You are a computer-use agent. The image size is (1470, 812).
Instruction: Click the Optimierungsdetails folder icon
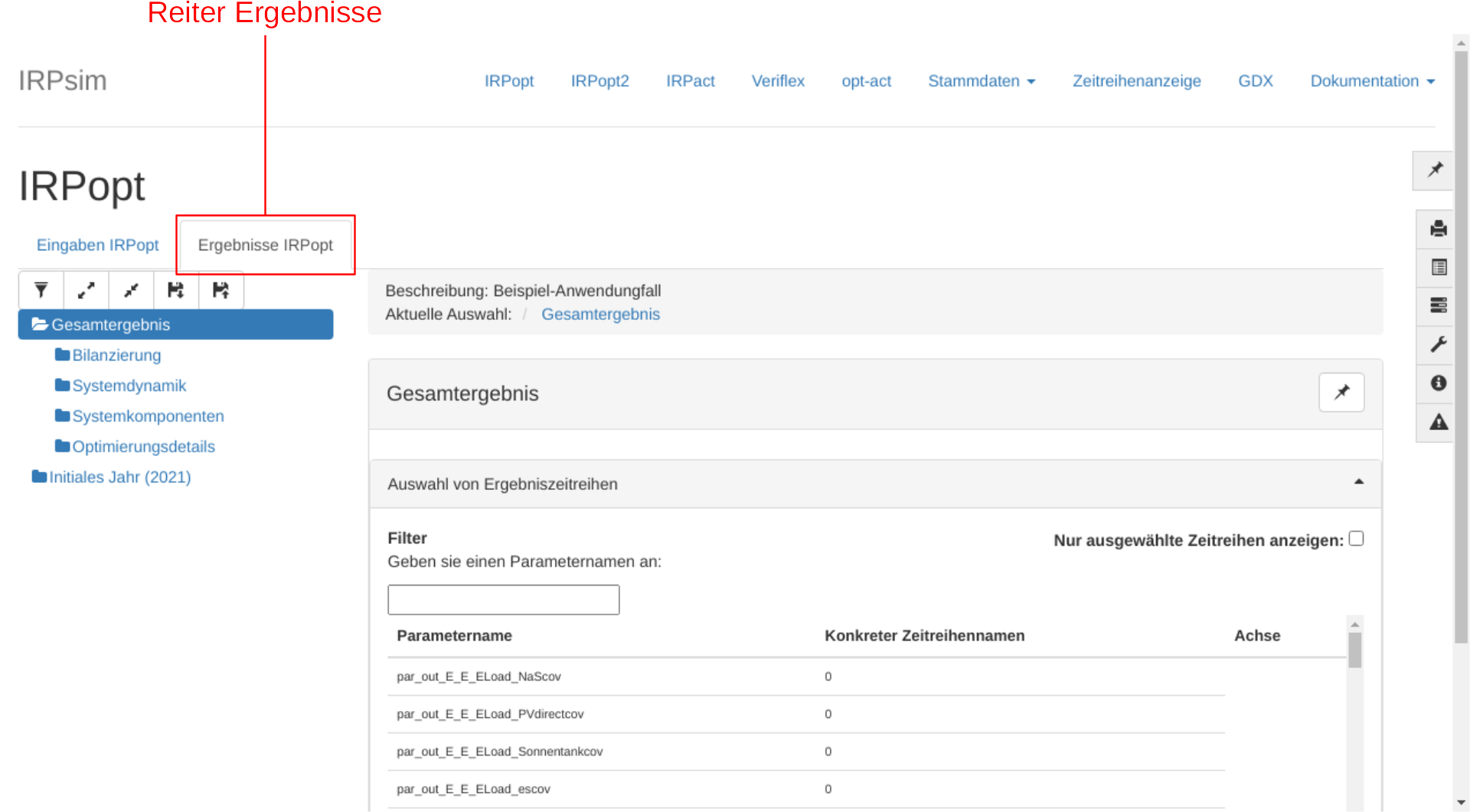pyautogui.click(x=63, y=446)
